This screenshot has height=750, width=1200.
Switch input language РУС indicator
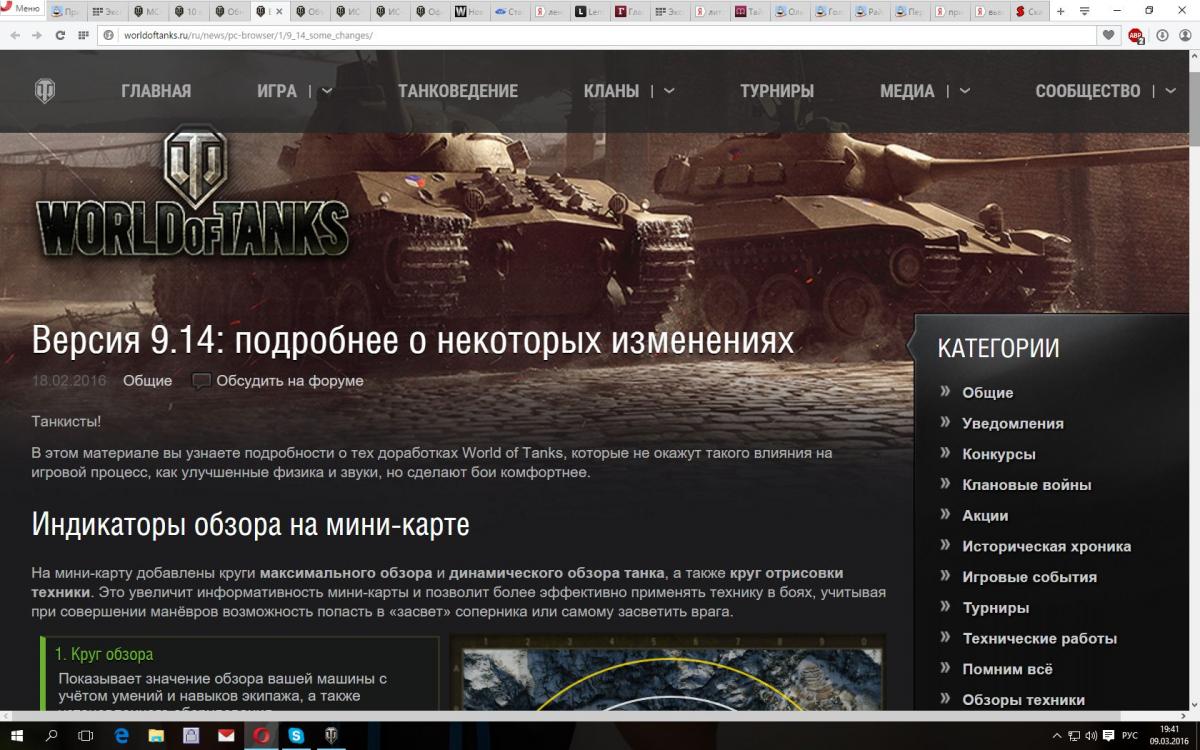pyautogui.click(x=1130, y=736)
